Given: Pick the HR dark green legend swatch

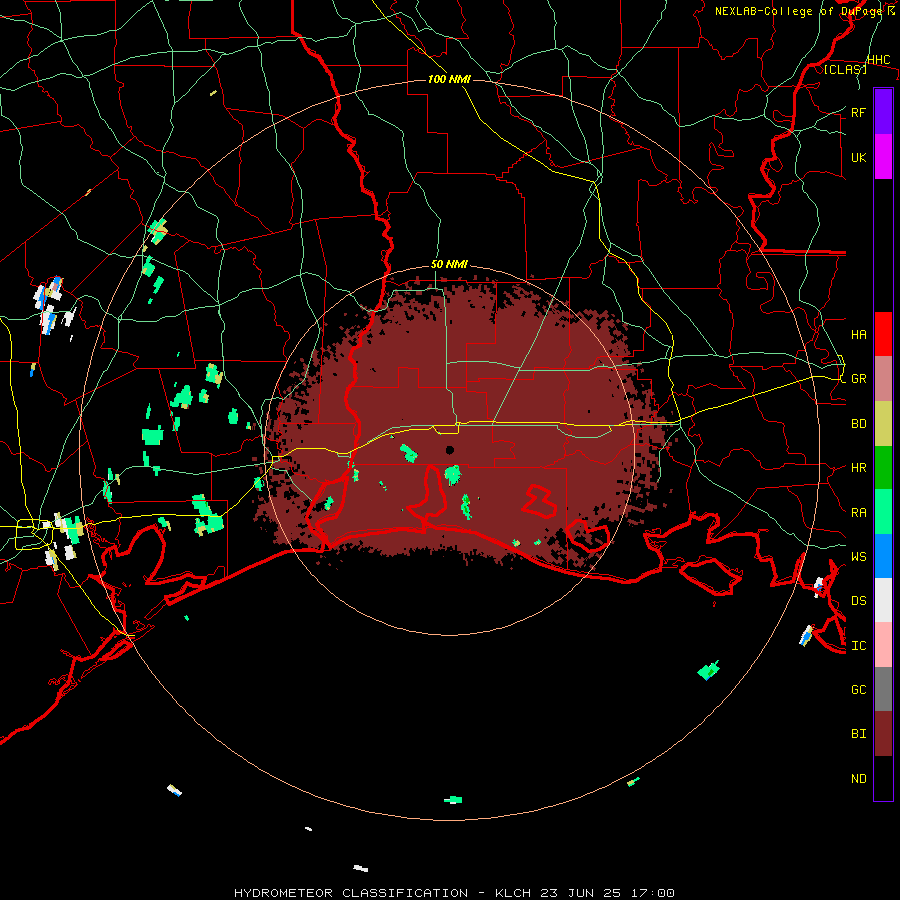Looking at the screenshot, I should click(x=883, y=468).
